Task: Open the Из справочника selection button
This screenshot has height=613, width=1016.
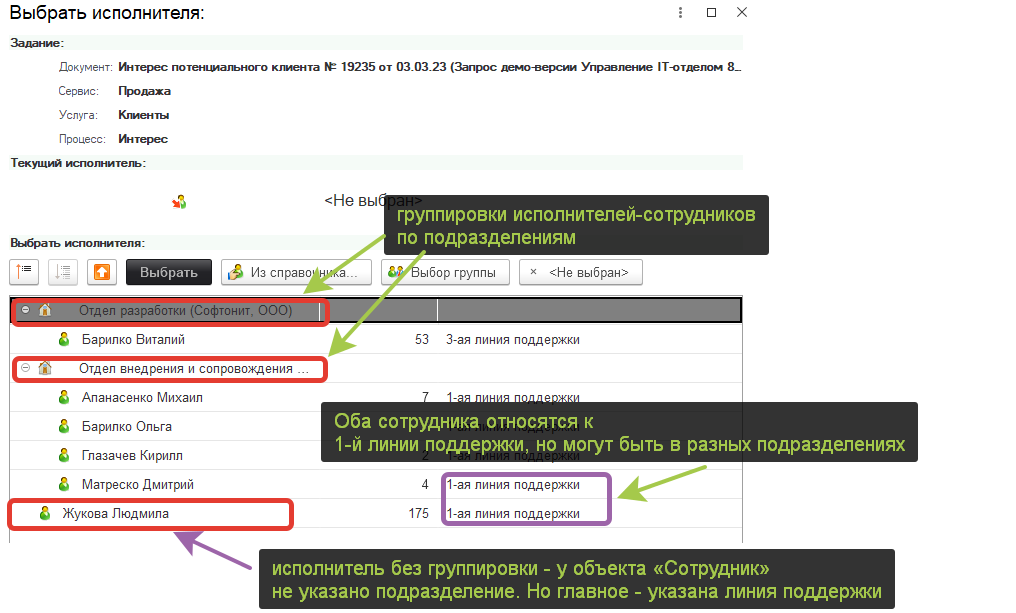Action: [x=296, y=272]
